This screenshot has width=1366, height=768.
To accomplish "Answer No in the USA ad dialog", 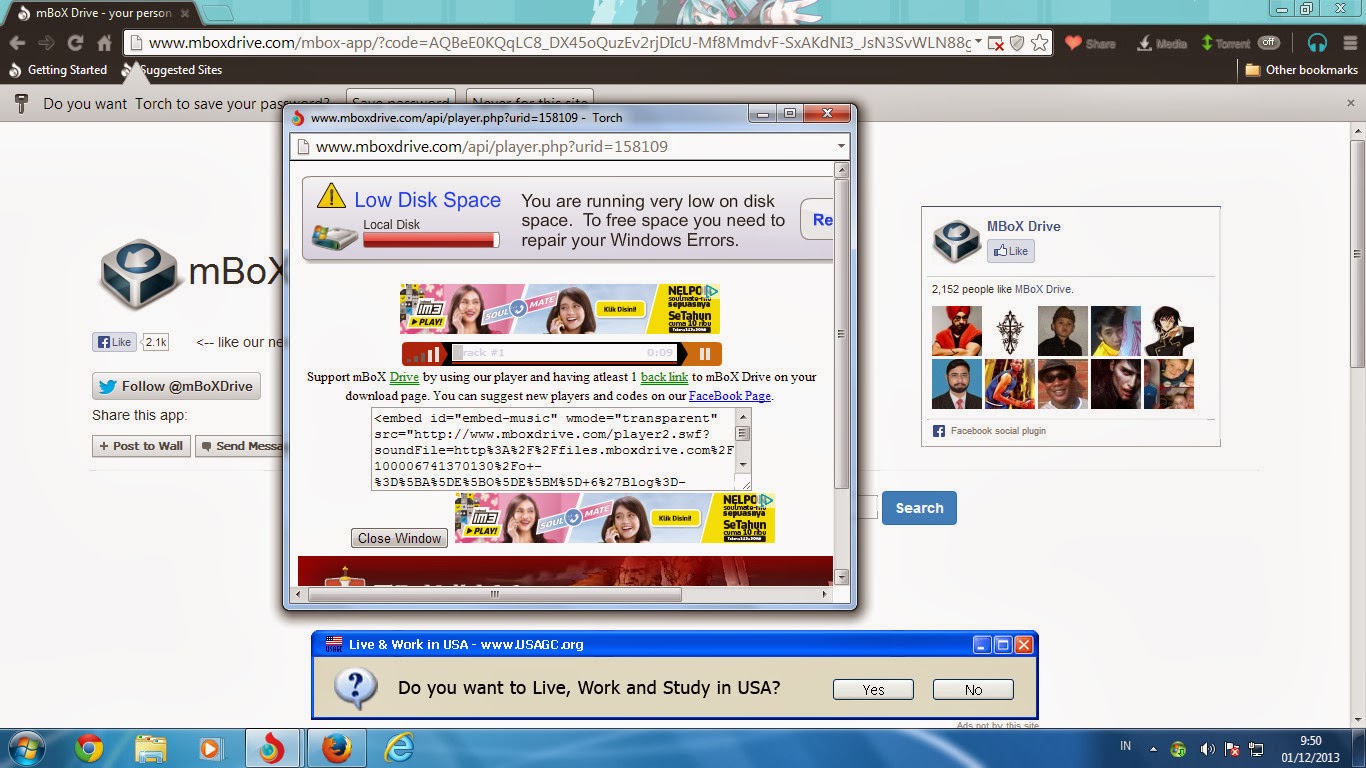I will (973, 689).
